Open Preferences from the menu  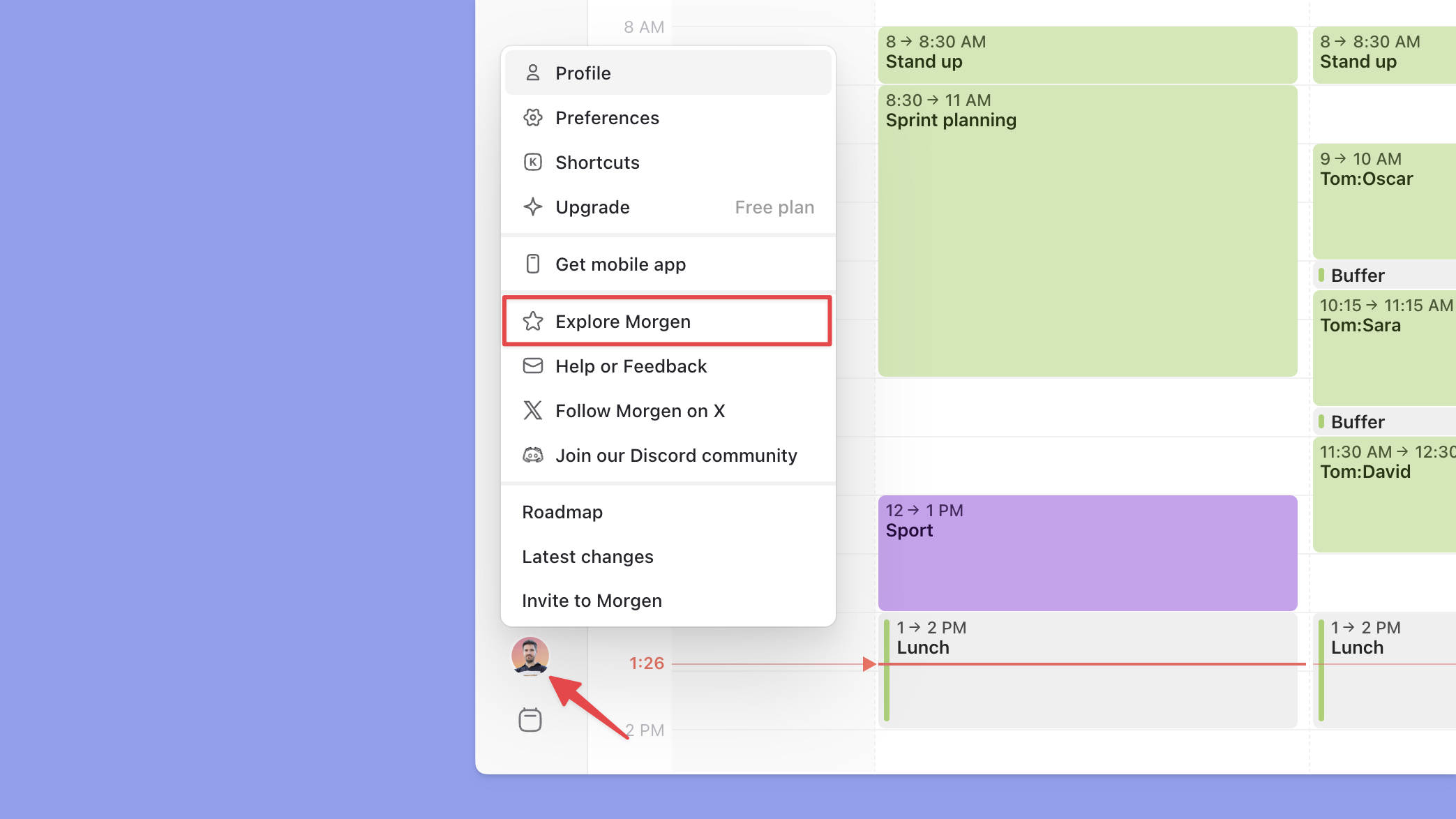668,118
